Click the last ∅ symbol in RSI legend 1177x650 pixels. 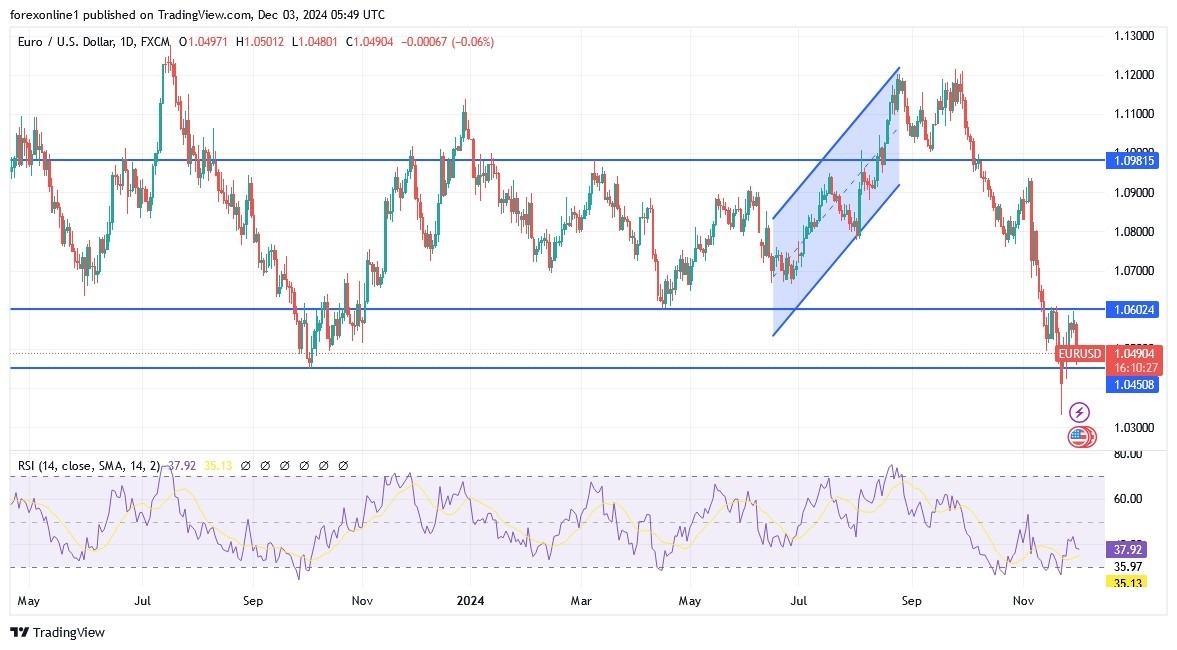coord(341,464)
